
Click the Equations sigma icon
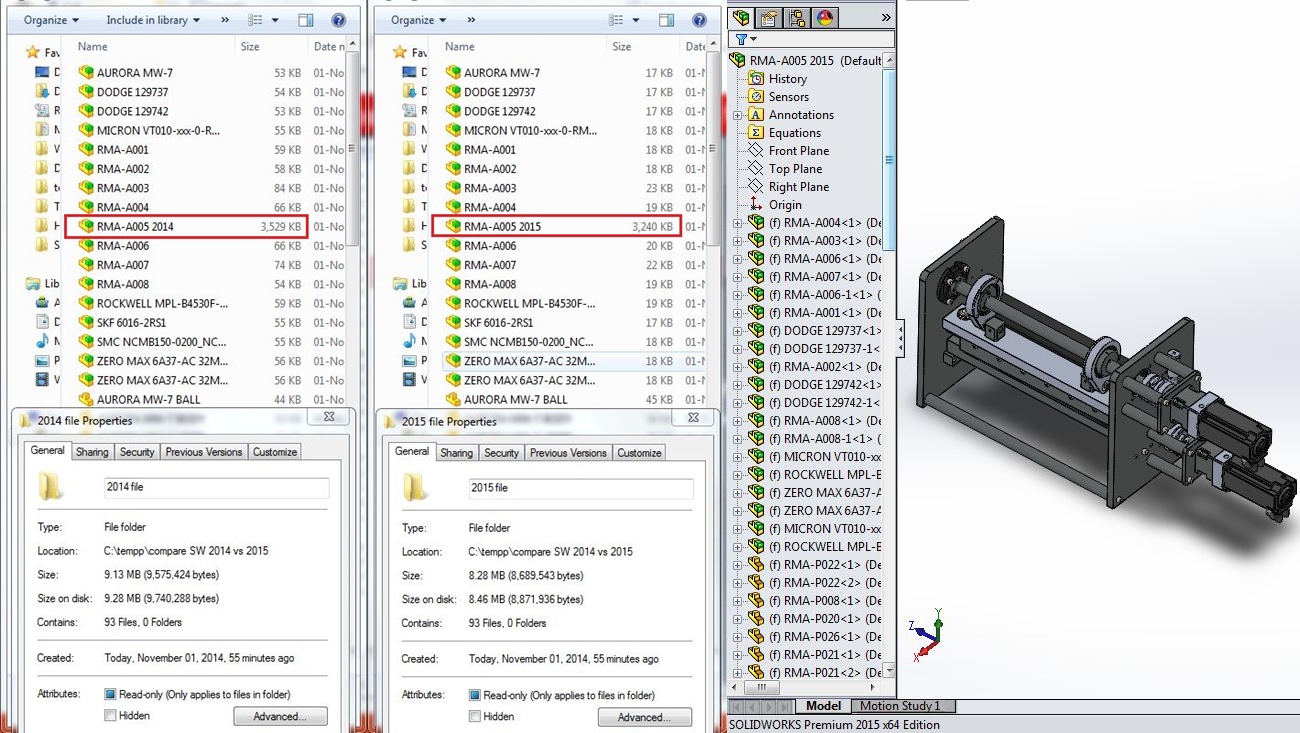(756, 133)
